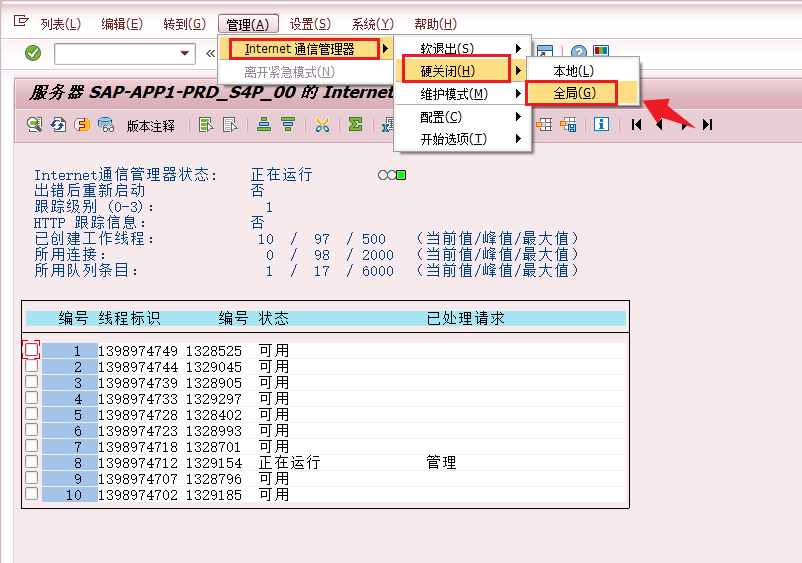Image resolution: width=802 pixels, height=563 pixels.
Task: Click the 已创建工作线程 label
Action: coord(94,238)
